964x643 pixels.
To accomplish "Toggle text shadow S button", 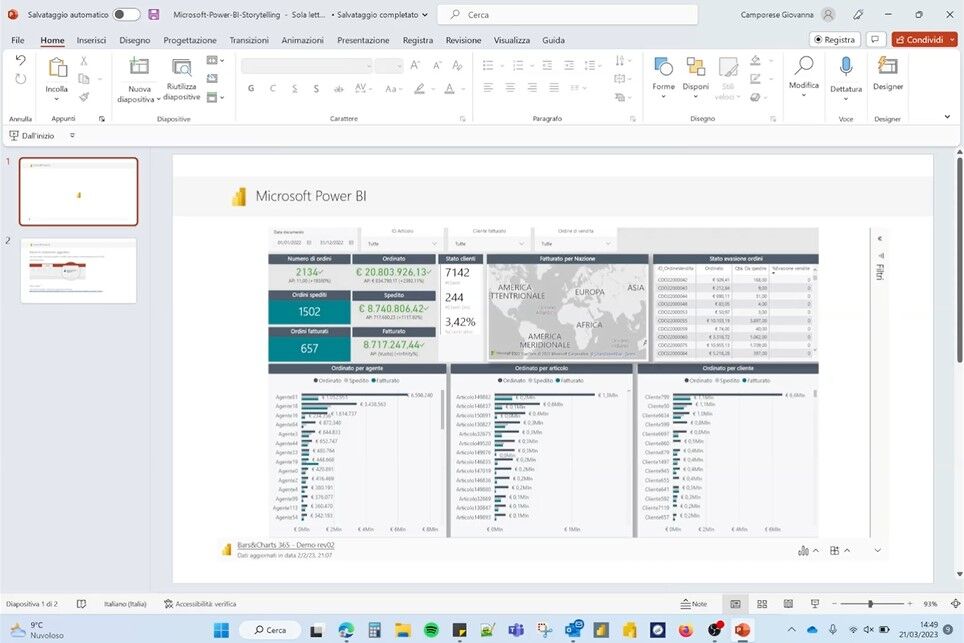I will pos(316,89).
